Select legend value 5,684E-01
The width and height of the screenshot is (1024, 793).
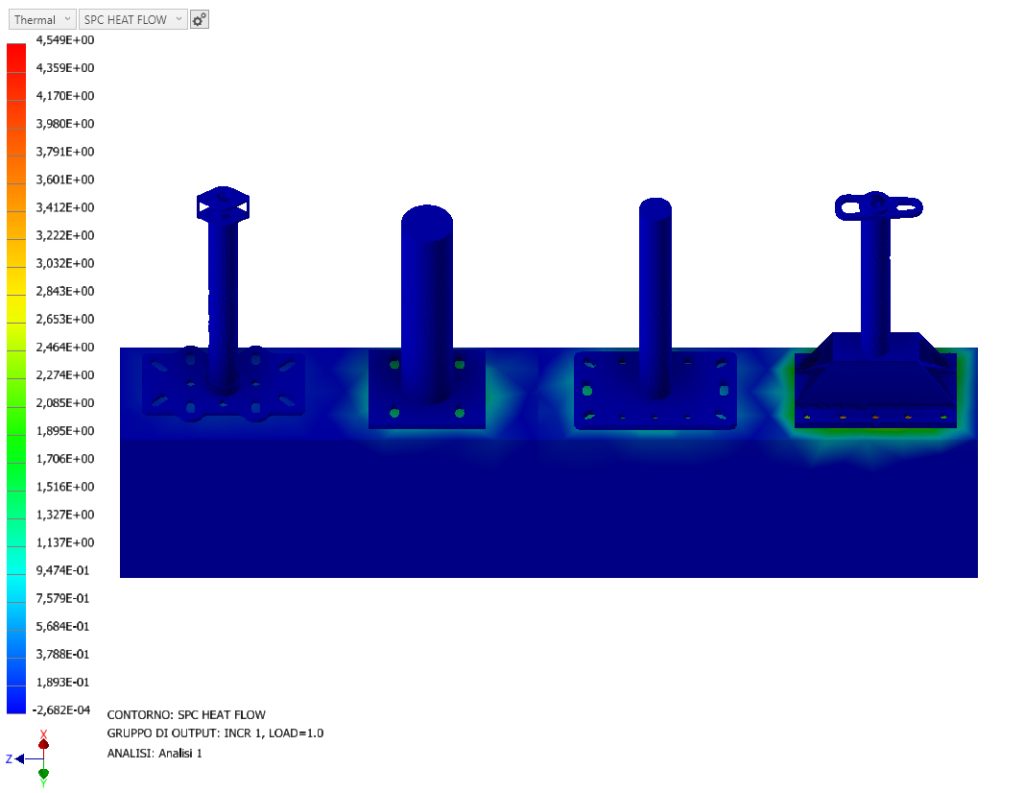point(62,626)
